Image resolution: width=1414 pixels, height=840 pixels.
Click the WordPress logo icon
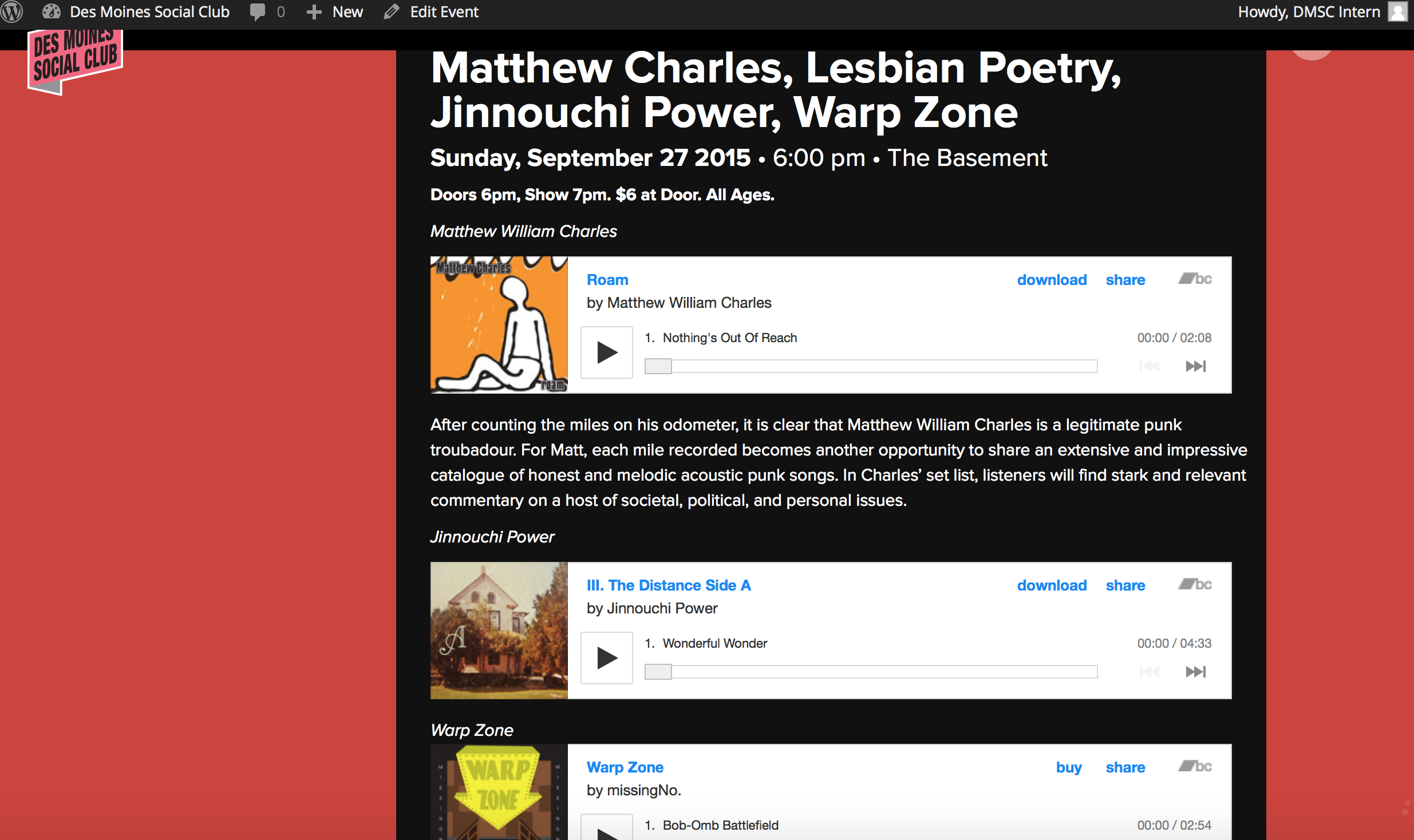[x=11, y=11]
